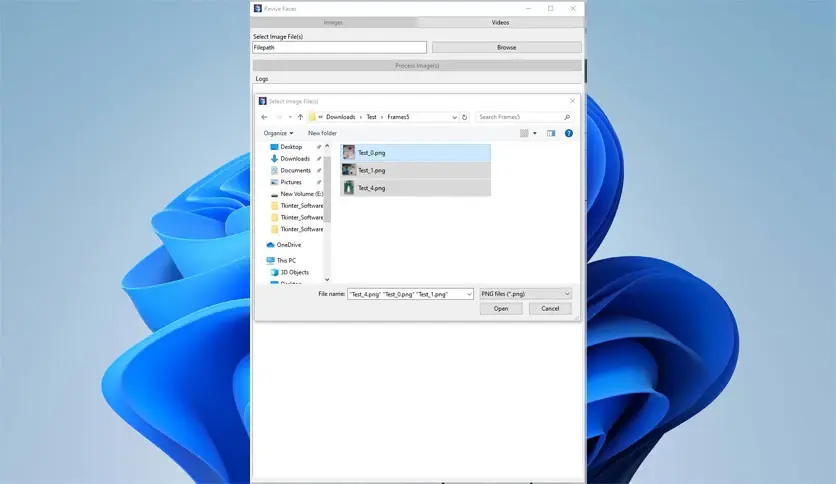Switch to the Images tab
This screenshot has height=484, width=836.
coord(333,22)
